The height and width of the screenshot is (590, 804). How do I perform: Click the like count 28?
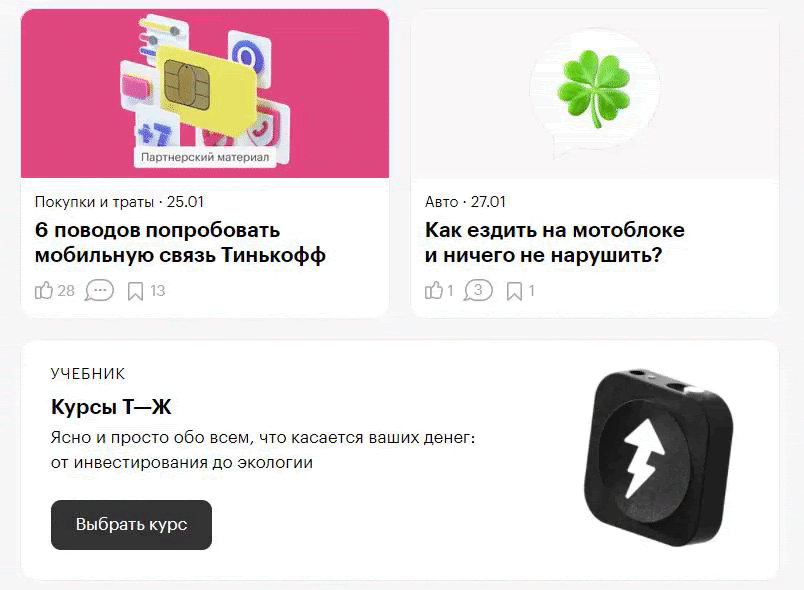coord(66,291)
